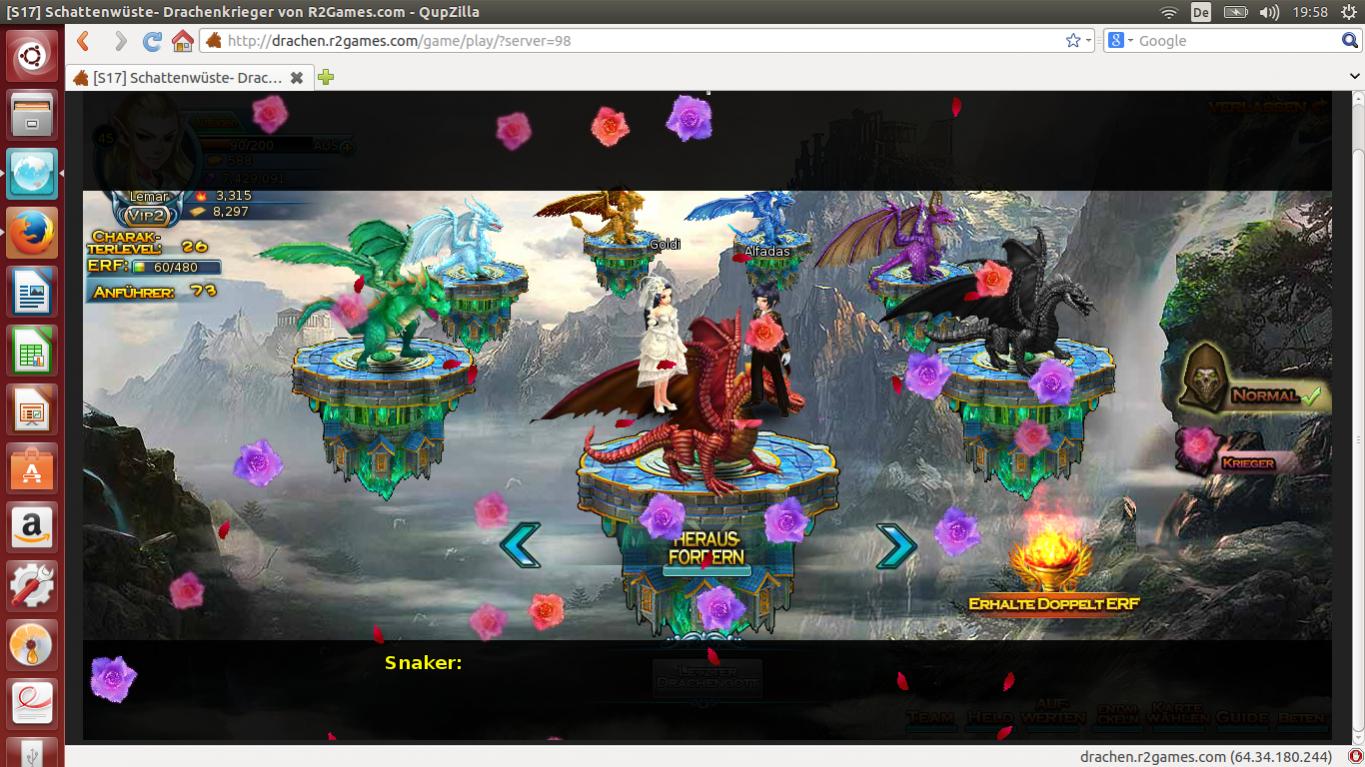The width and height of the screenshot is (1365, 767).
Task: Click the Herausfordern challenge button
Action: [x=706, y=548]
